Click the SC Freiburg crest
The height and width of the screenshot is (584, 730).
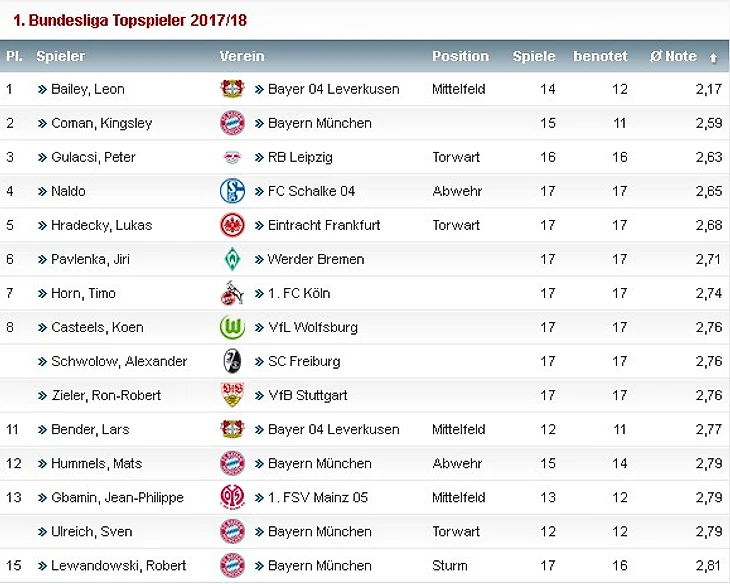232,361
